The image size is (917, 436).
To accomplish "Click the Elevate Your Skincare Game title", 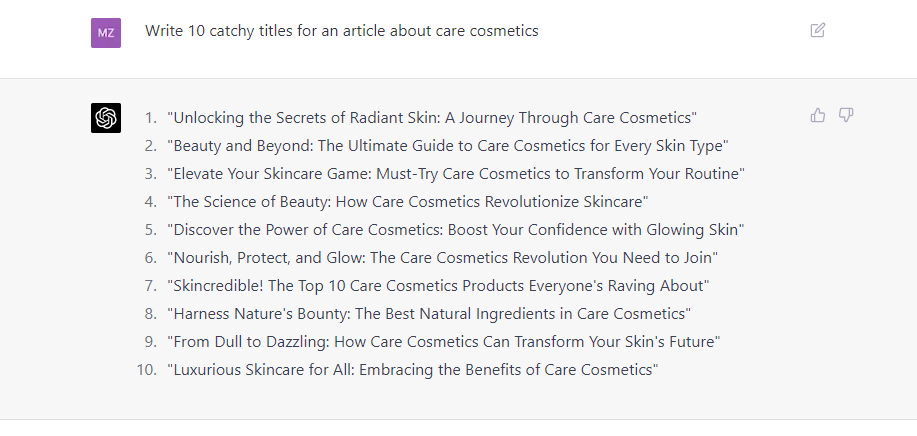I will (x=456, y=174).
